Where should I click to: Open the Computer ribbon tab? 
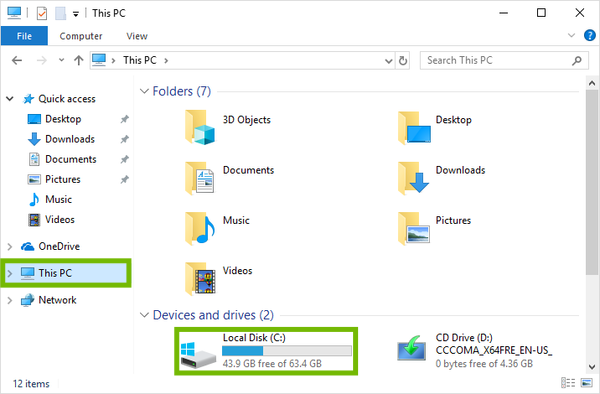[x=81, y=36]
